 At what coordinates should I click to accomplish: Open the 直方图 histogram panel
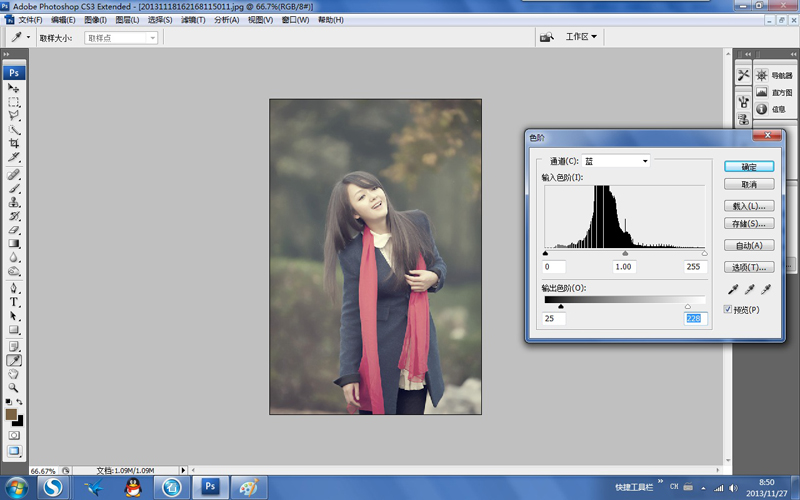pyautogui.click(x=774, y=92)
